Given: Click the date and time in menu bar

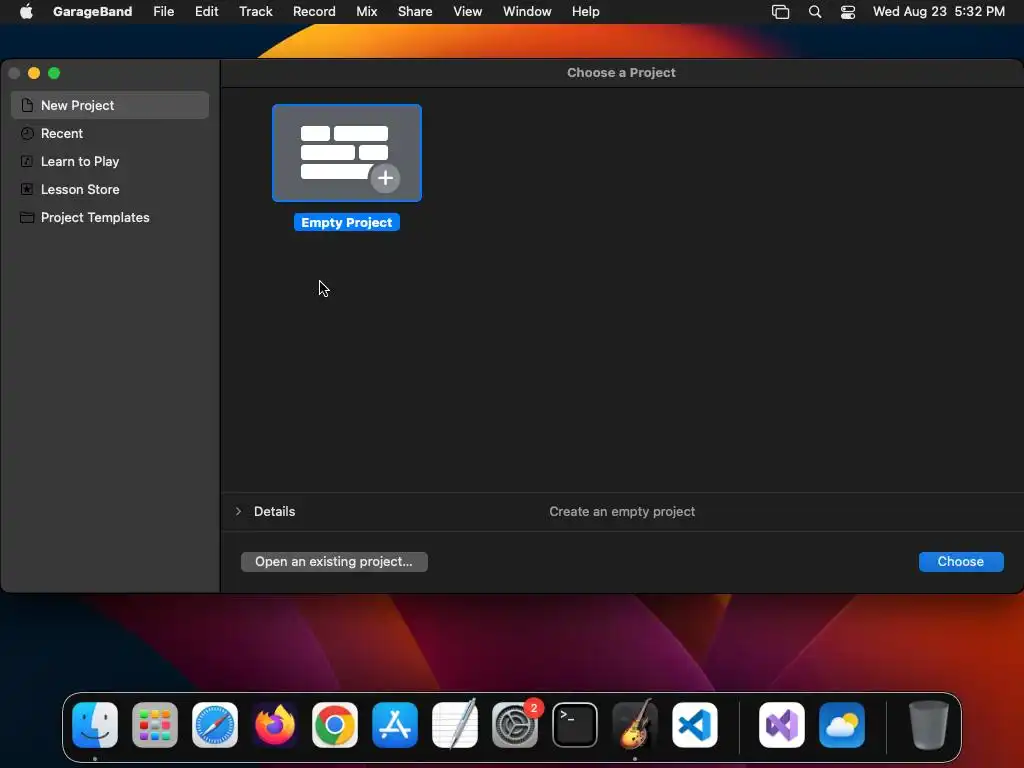Looking at the screenshot, I should (x=938, y=11).
